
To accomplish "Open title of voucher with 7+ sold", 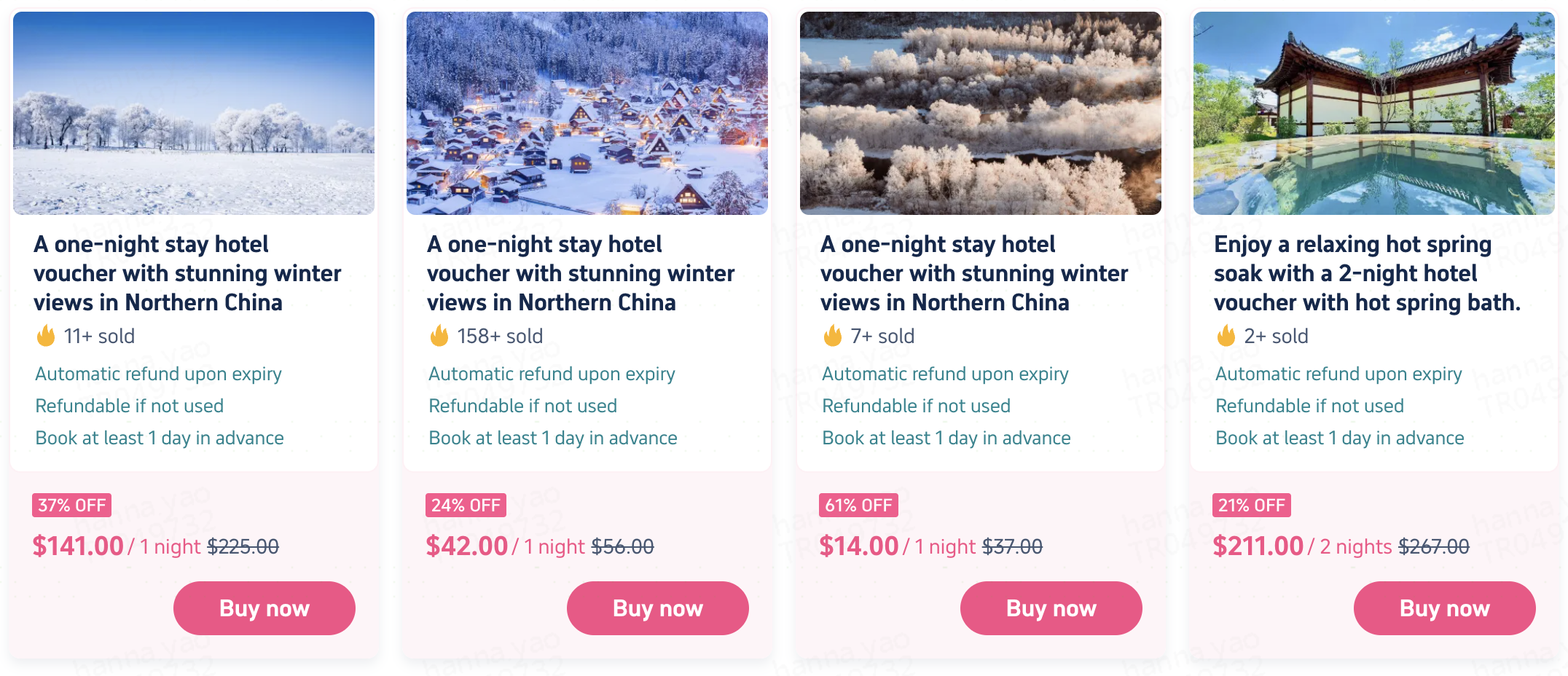I will 973,273.
